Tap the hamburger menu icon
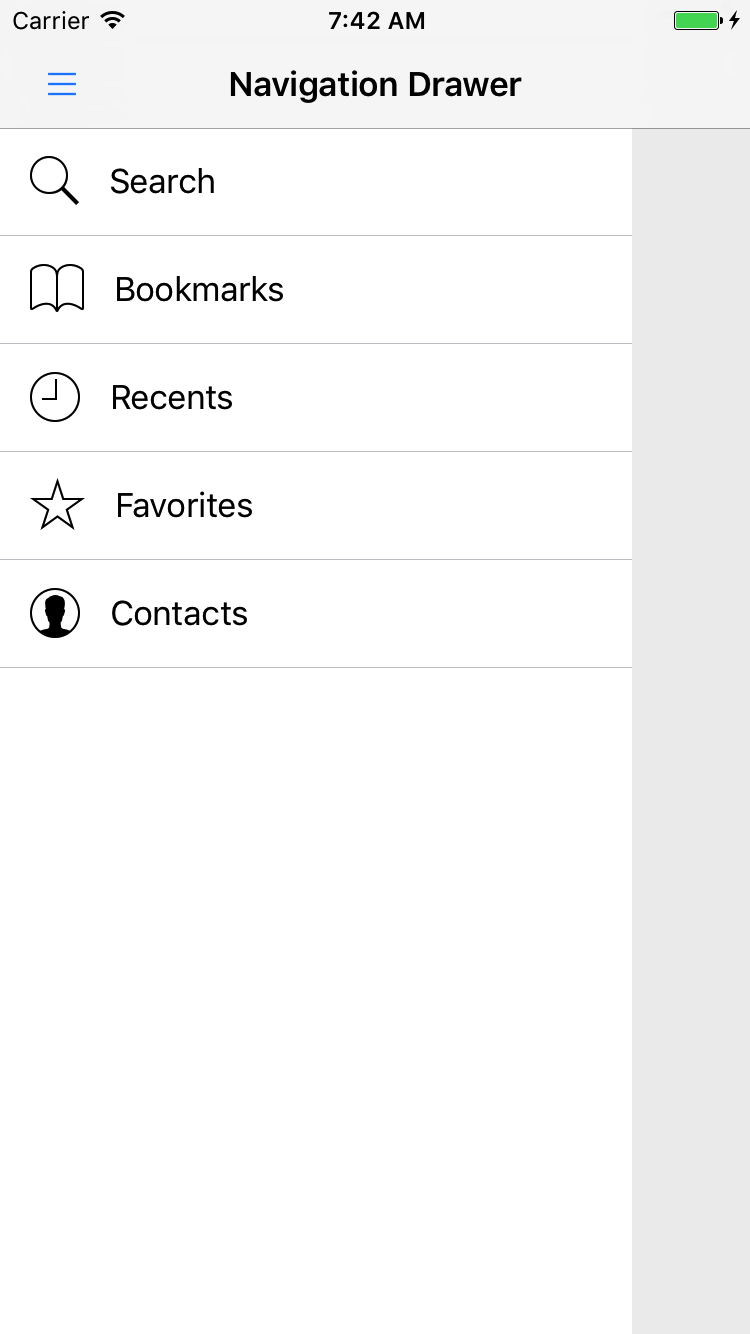The width and height of the screenshot is (750, 1334). 62,85
